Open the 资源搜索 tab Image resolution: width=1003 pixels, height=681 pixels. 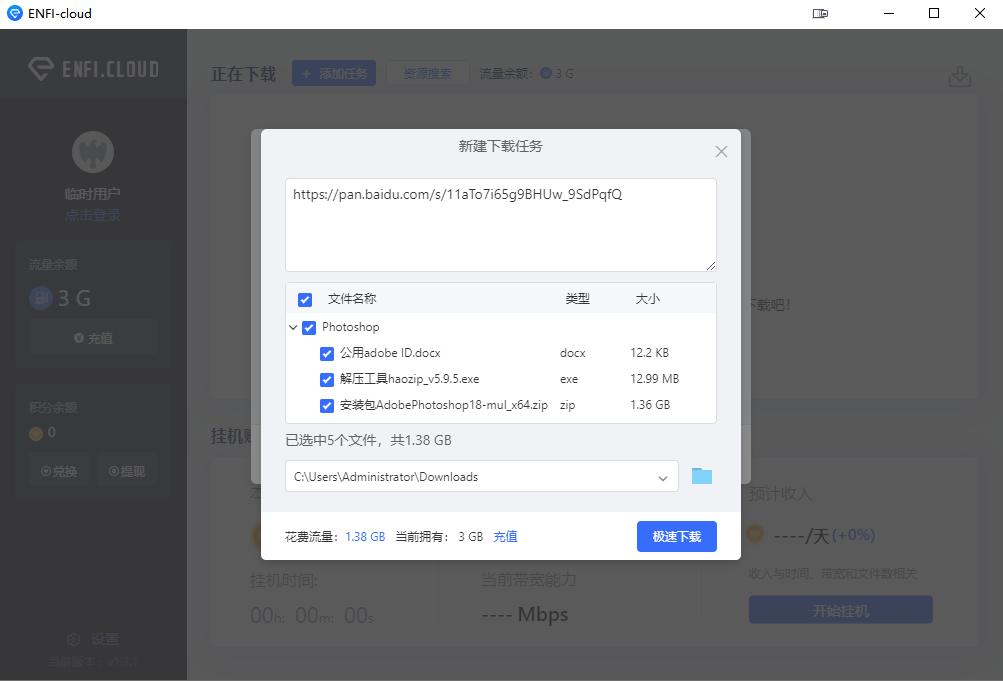coord(427,73)
